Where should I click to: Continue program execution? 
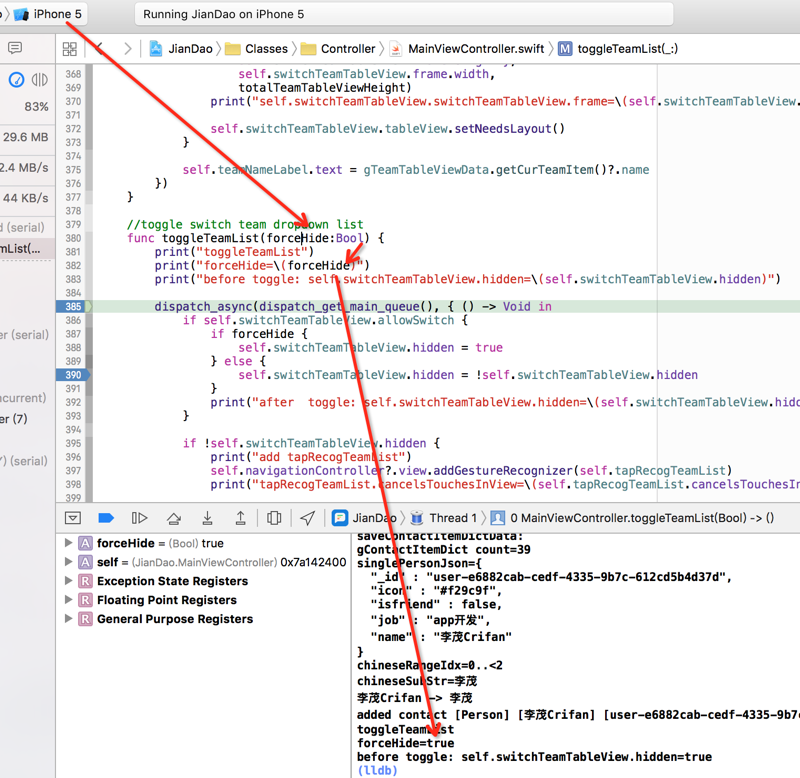coord(139,518)
